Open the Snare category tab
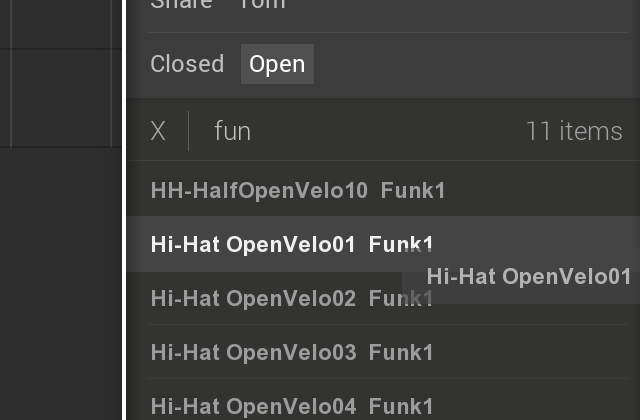640x420 pixels. tap(181, 4)
